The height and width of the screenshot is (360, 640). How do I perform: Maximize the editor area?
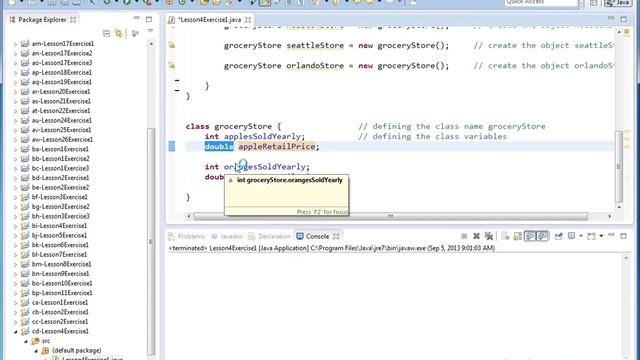pyautogui.click(x=623, y=19)
